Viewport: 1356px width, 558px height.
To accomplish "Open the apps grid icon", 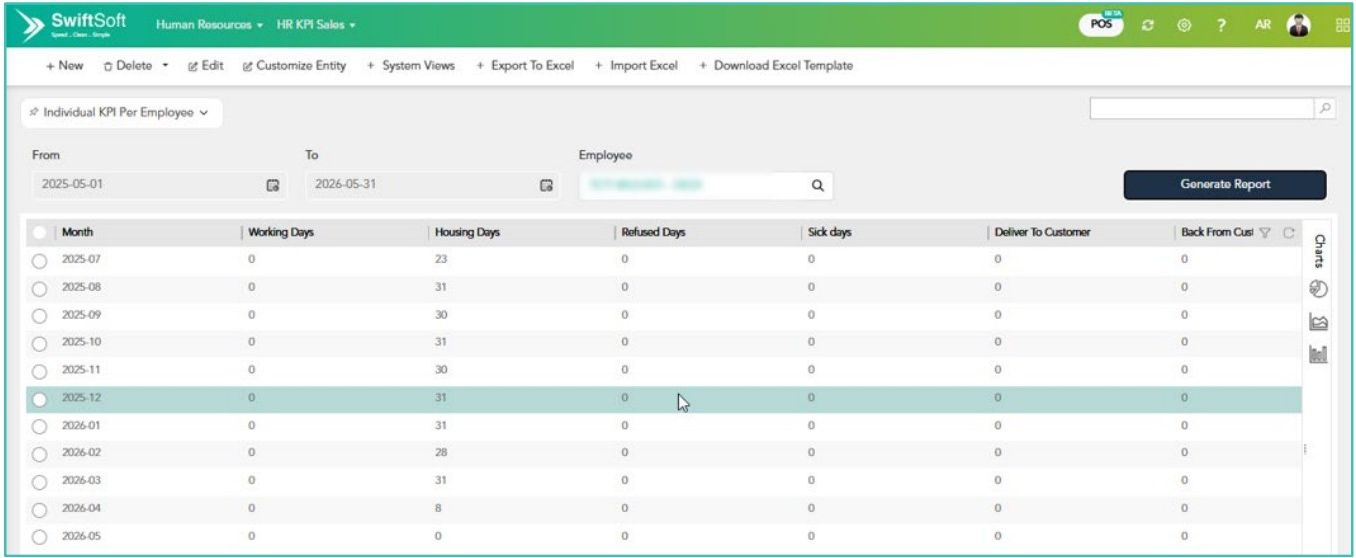I will (x=1342, y=24).
